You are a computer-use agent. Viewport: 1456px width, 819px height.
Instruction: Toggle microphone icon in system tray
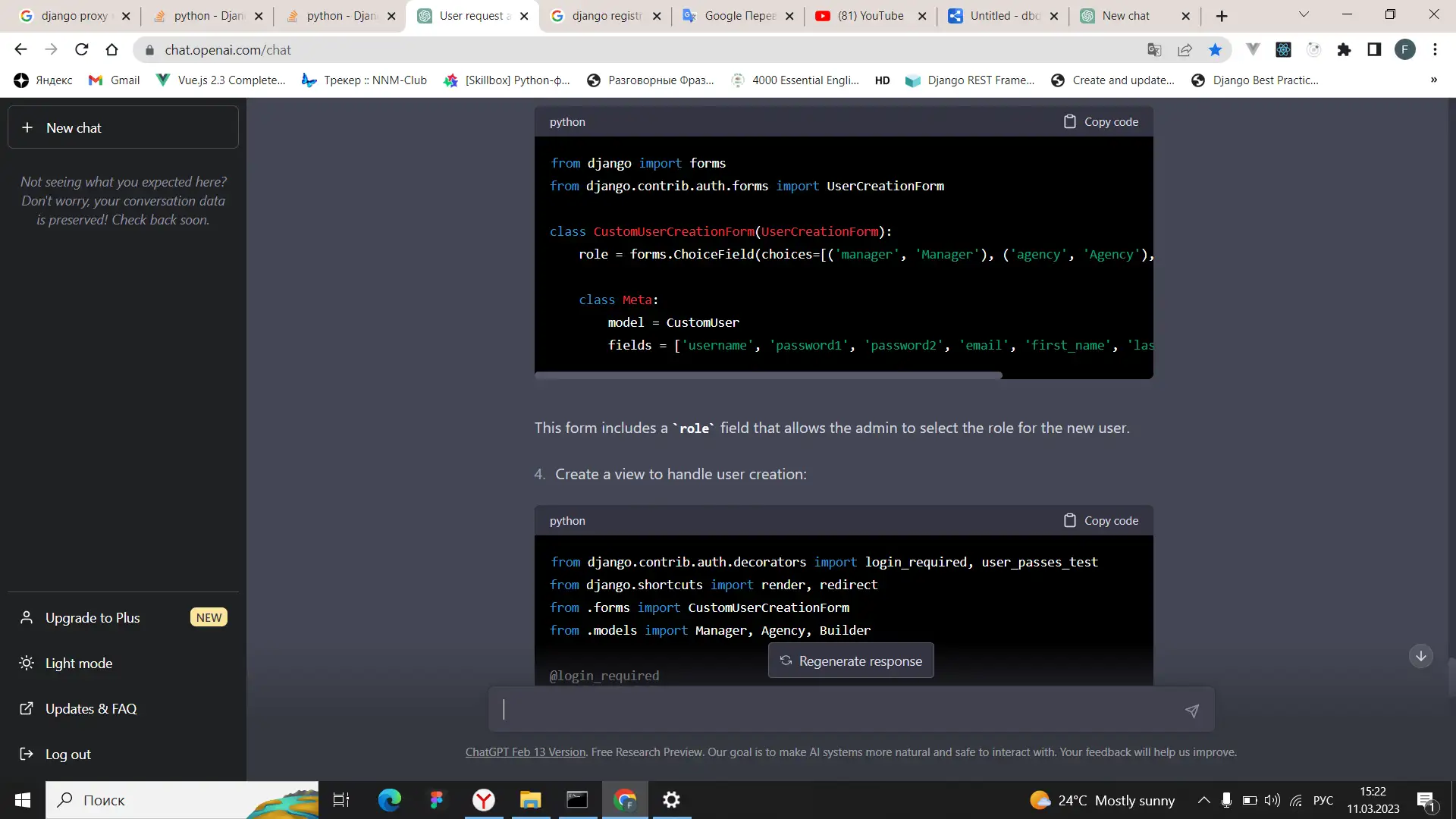[1226, 800]
